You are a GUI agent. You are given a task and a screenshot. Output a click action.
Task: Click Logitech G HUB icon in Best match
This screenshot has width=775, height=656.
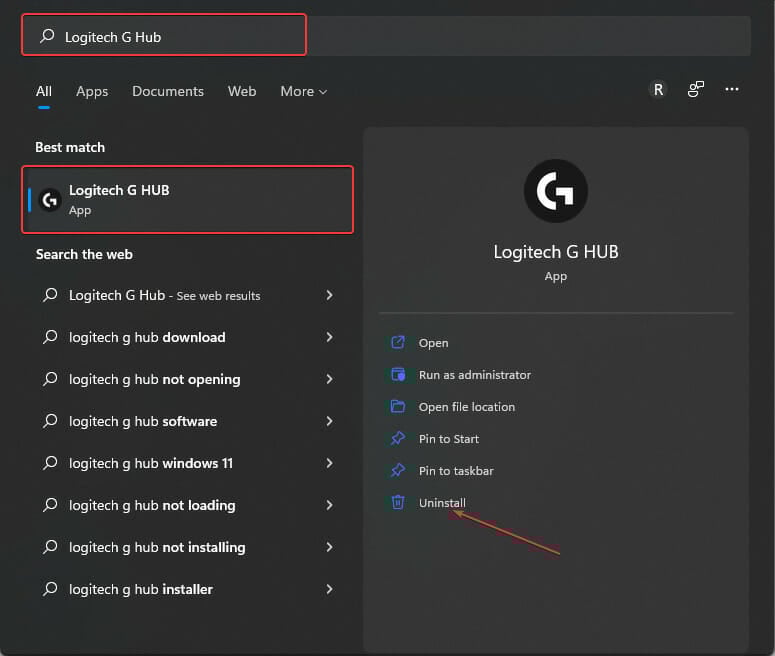(50, 200)
